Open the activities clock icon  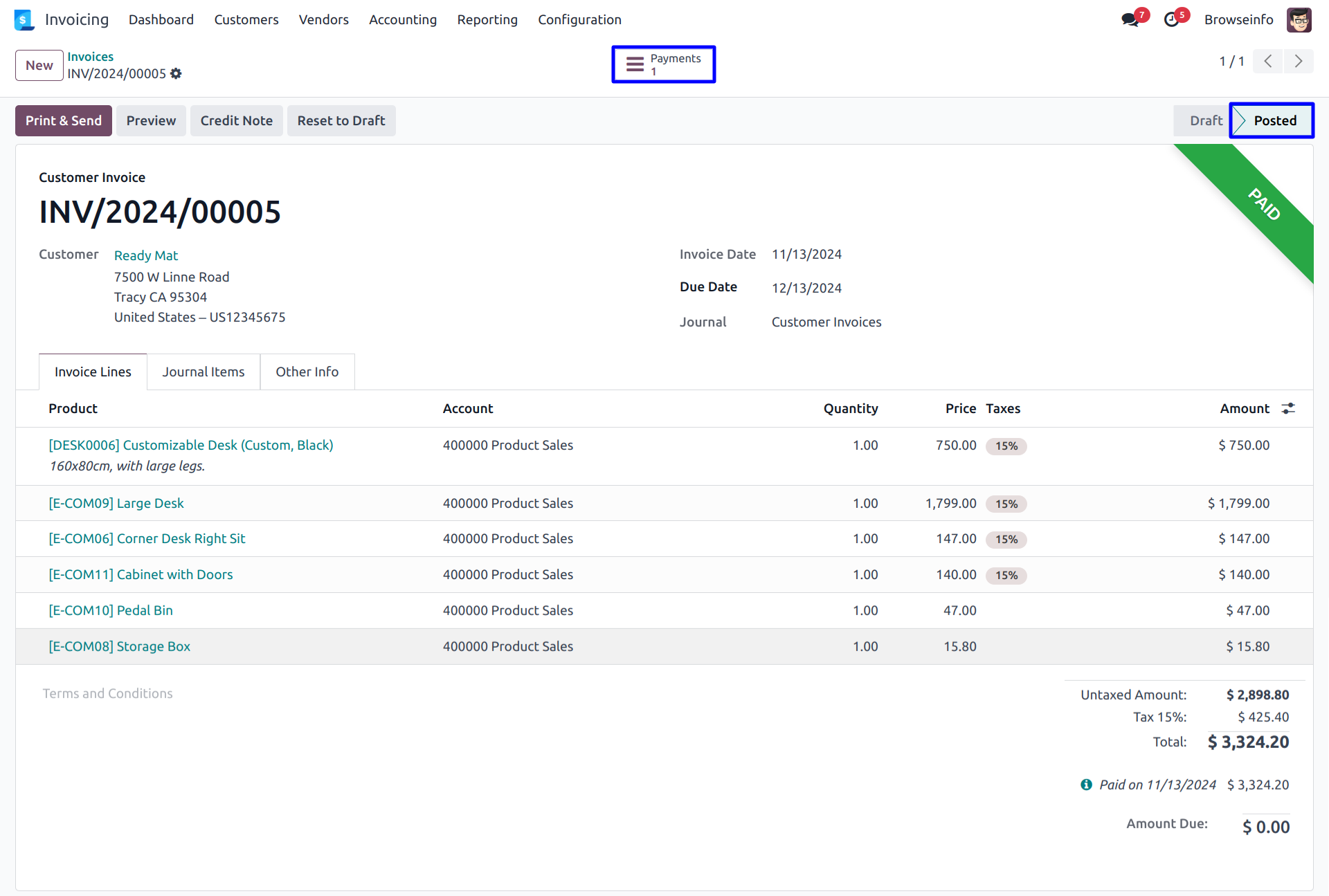tap(1171, 19)
